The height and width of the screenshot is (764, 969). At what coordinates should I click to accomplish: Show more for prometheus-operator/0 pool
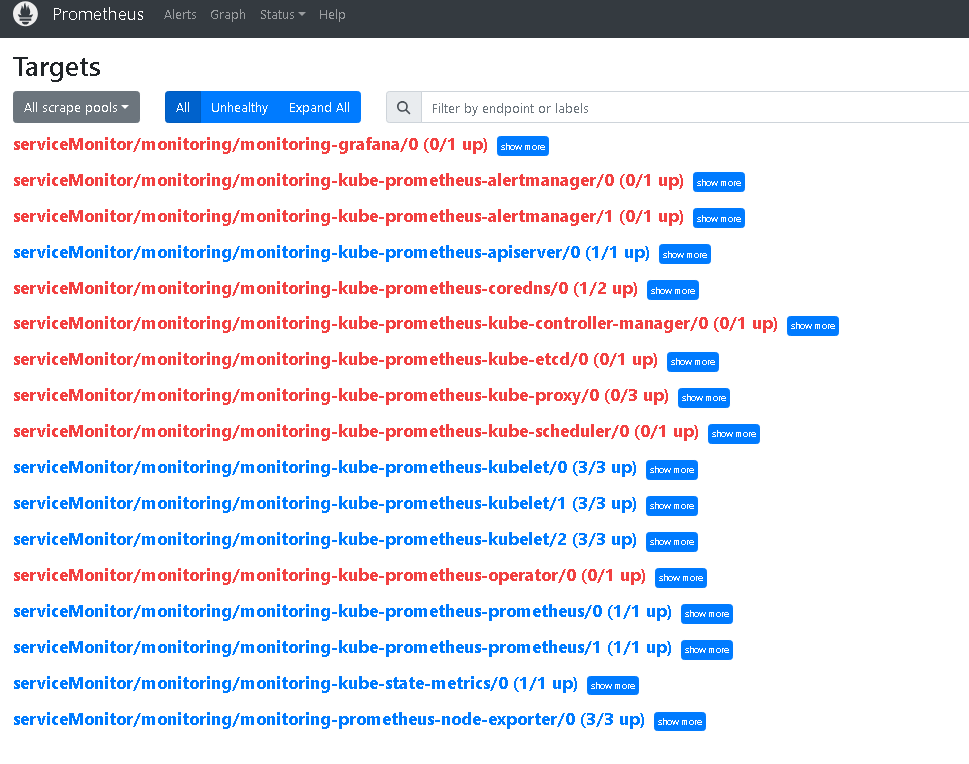pos(680,577)
